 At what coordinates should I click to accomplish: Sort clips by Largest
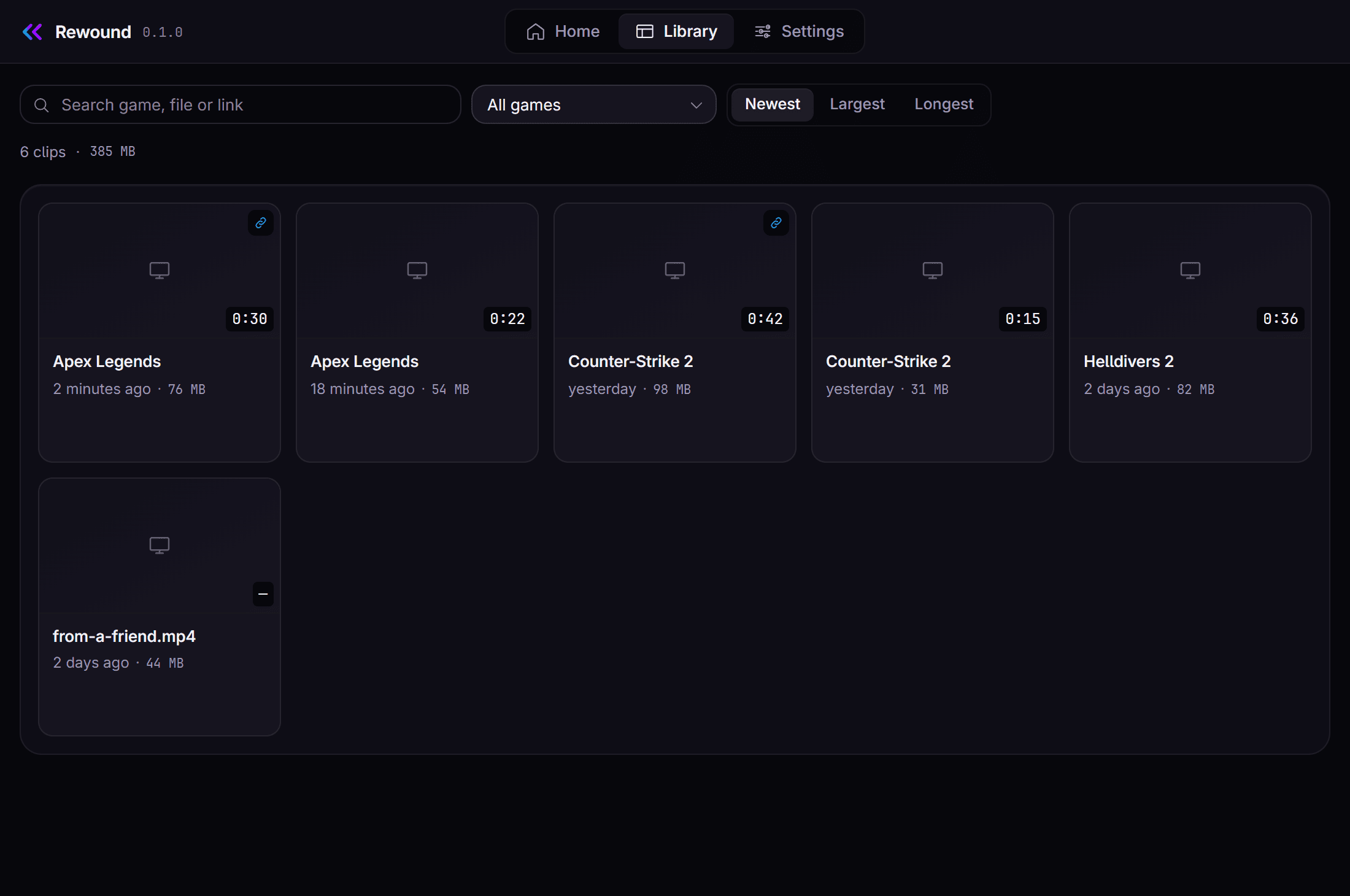pyautogui.click(x=857, y=104)
